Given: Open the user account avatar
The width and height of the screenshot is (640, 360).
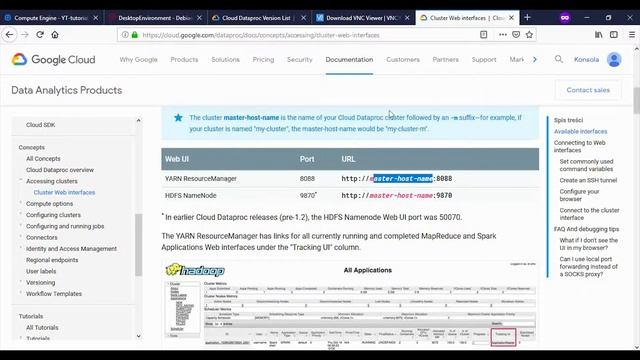Looking at the screenshot, I should (614, 60).
